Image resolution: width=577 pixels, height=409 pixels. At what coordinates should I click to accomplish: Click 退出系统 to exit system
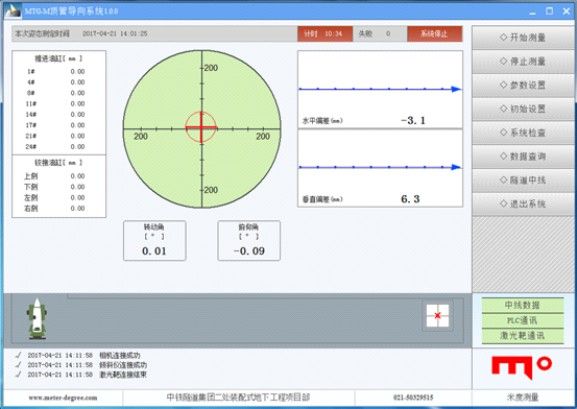pos(523,204)
